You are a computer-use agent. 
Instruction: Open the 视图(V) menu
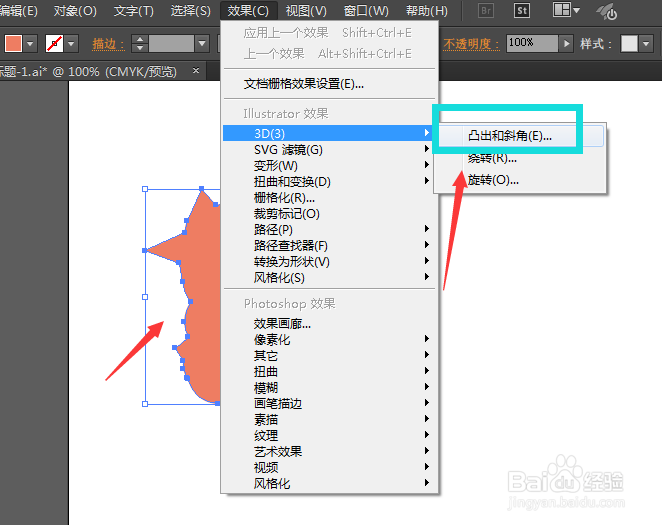306,11
